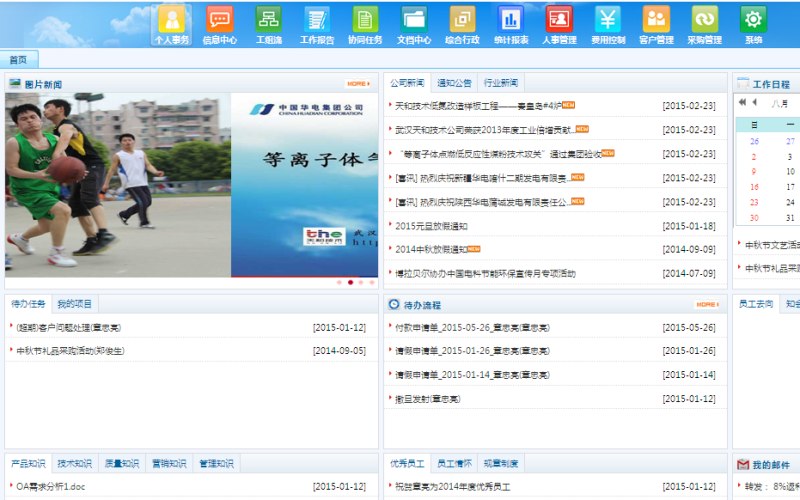Image resolution: width=800 pixels, height=500 pixels.
Task: Select the 产品知识 tab
Action: (28, 463)
